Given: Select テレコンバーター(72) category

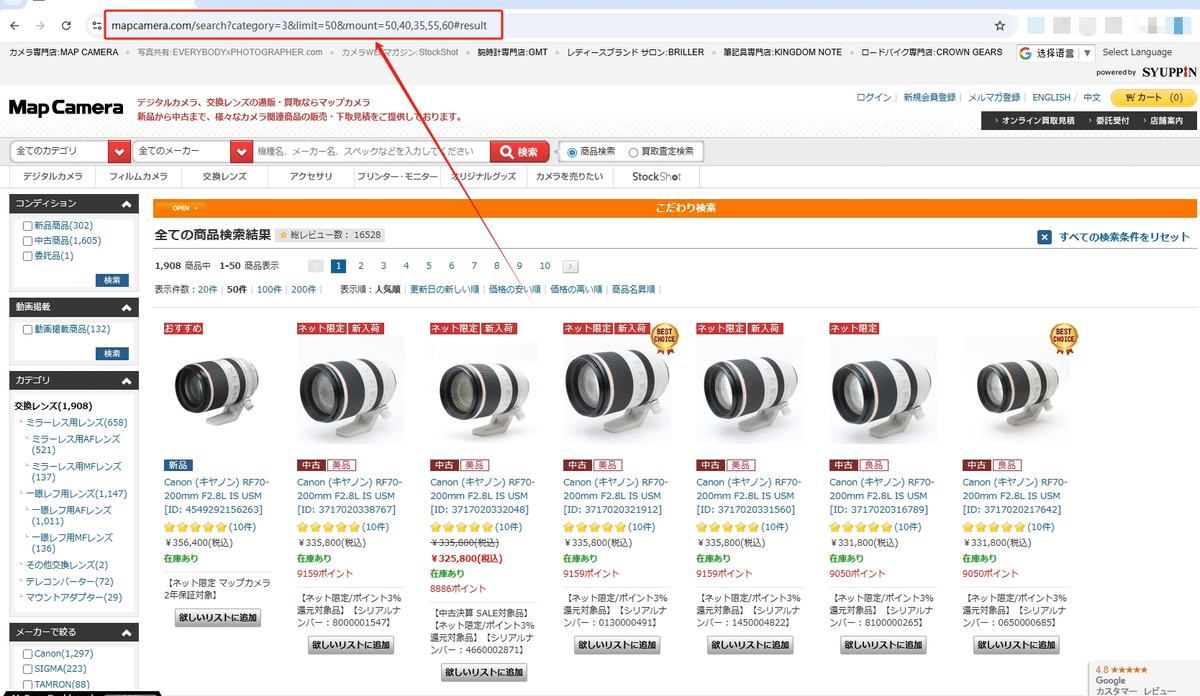Looking at the screenshot, I should pyautogui.click(x=69, y=581).
